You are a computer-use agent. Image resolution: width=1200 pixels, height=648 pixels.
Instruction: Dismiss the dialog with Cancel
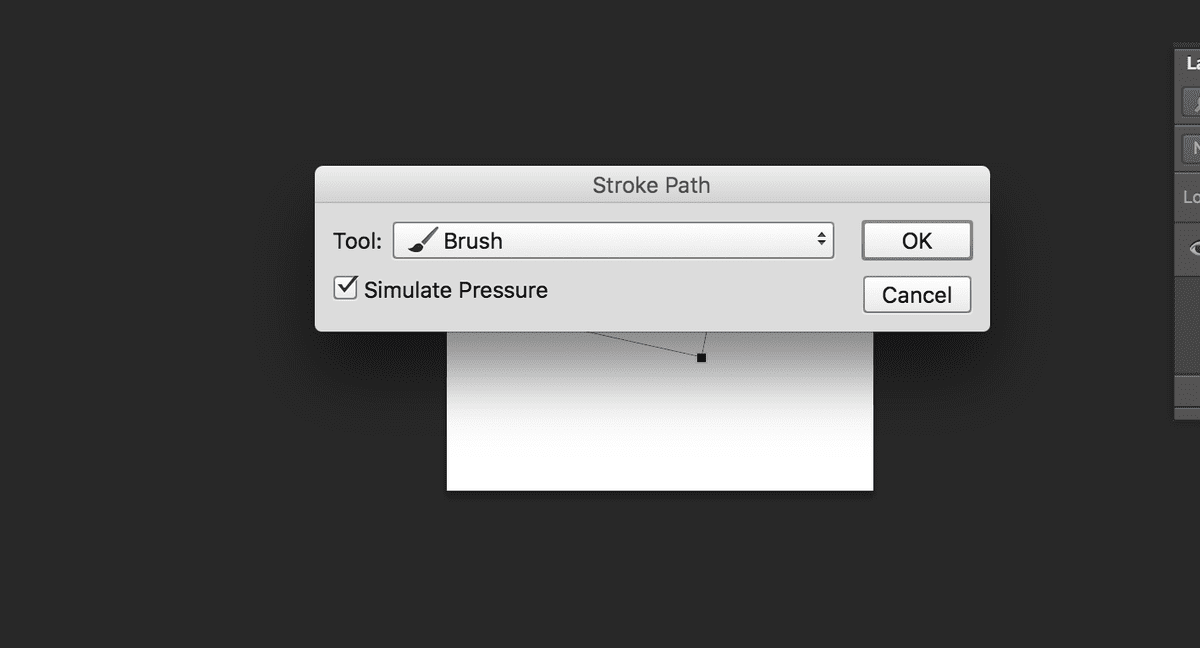[x=916, y=294]
